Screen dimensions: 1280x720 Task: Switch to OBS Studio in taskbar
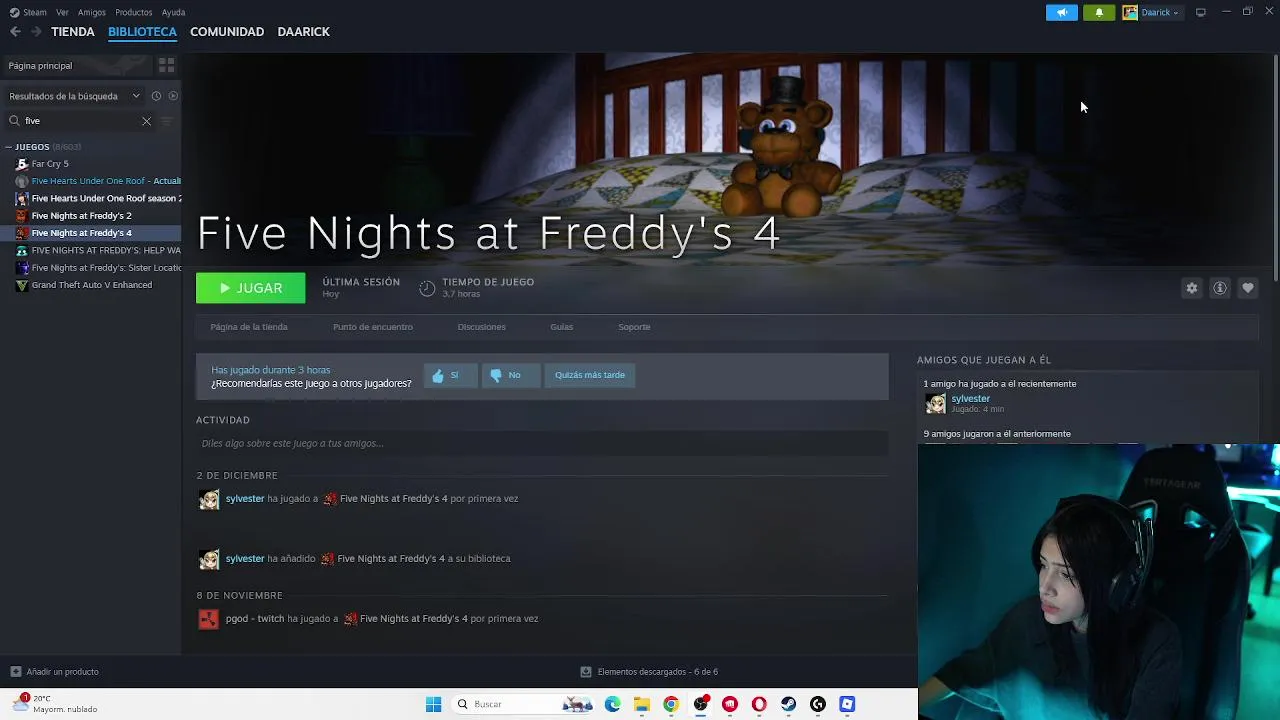click(x=700, y=704)
